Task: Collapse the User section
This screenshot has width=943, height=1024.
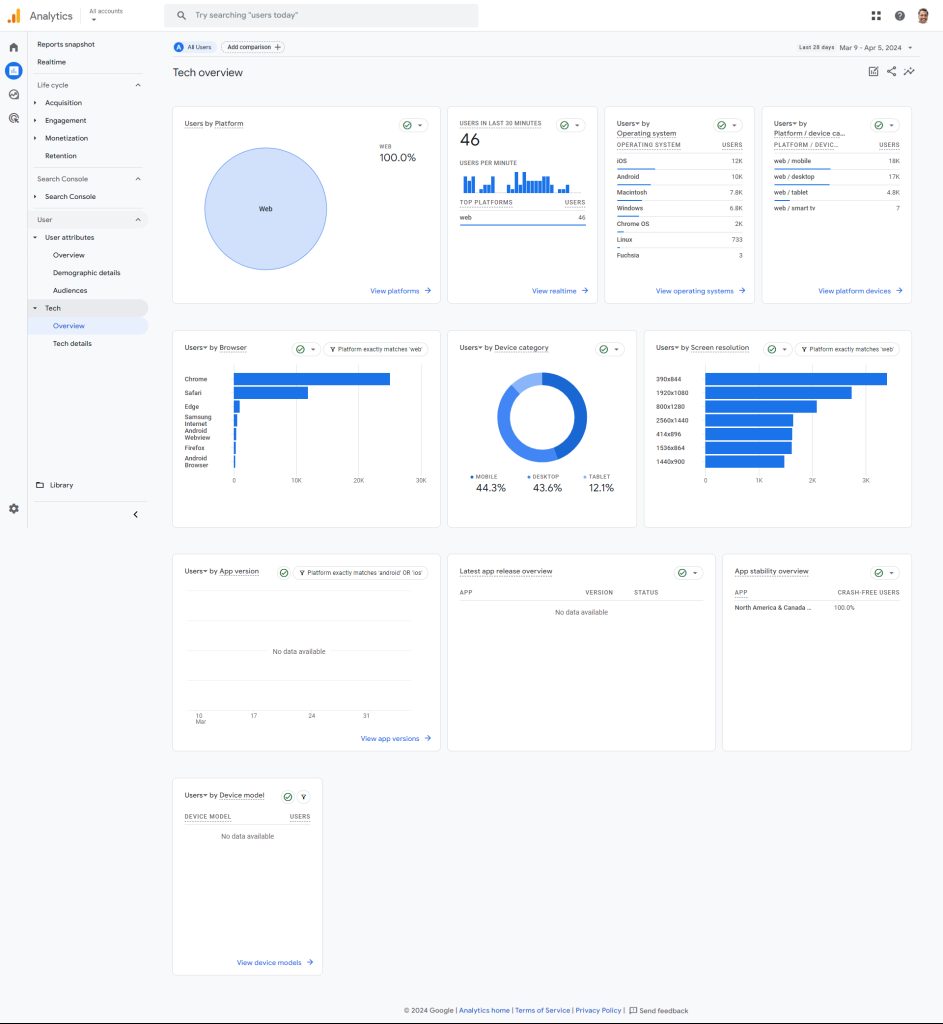Action: (x=138, y=219)
